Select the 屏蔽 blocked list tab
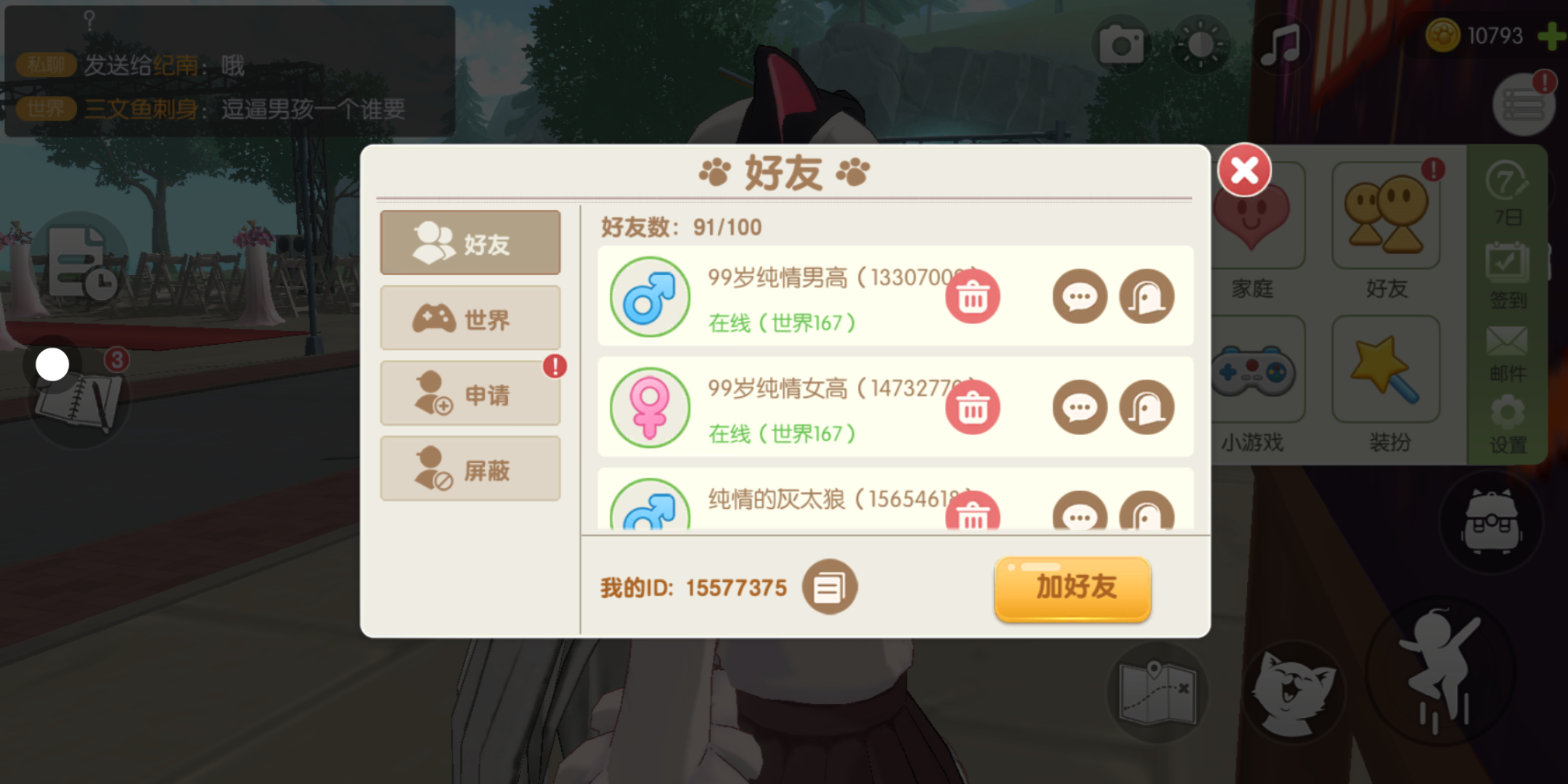 [x=470, y=469]
